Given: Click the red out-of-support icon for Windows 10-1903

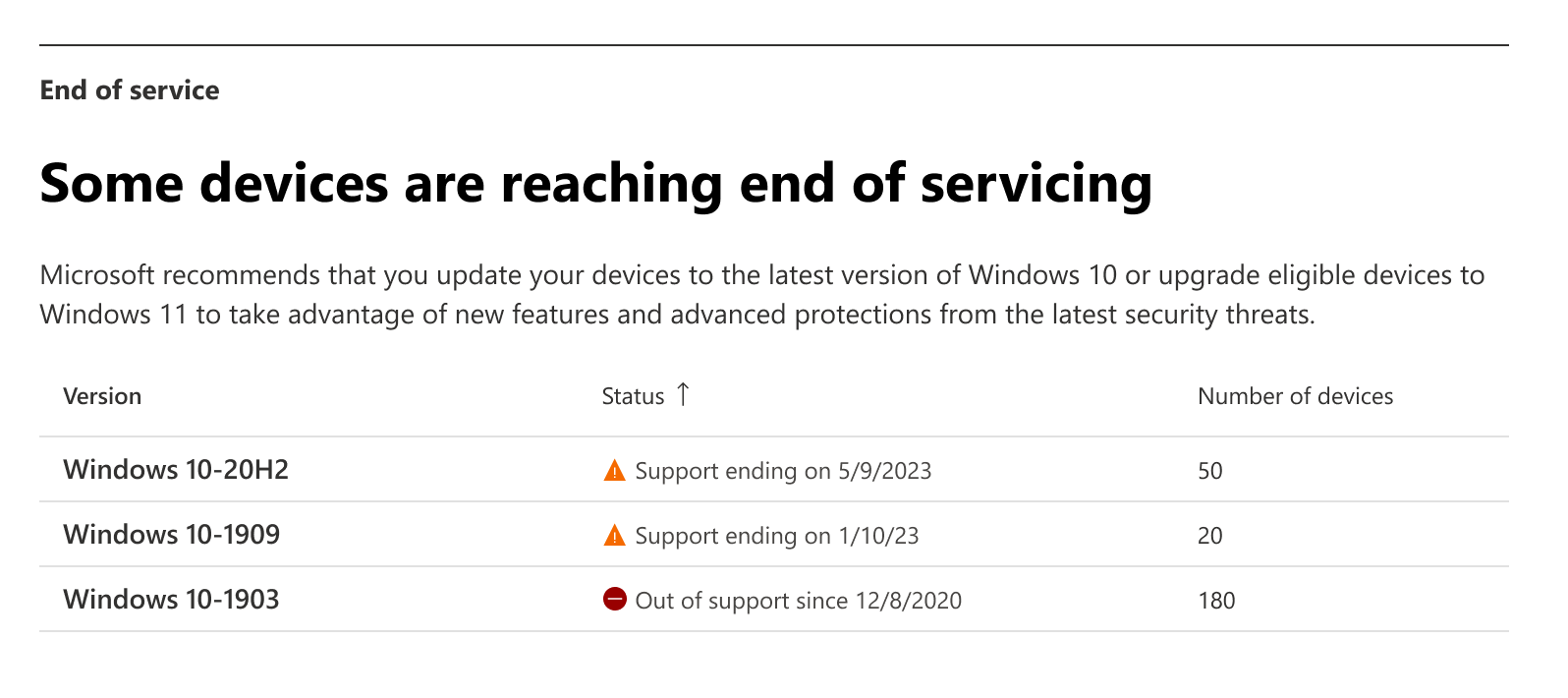Looking at the screenshot, I should coord(614,599).
